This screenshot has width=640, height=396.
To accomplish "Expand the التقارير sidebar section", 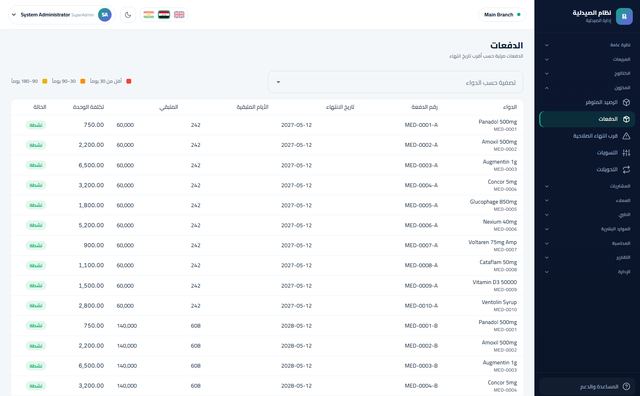I will coord(587,258).
